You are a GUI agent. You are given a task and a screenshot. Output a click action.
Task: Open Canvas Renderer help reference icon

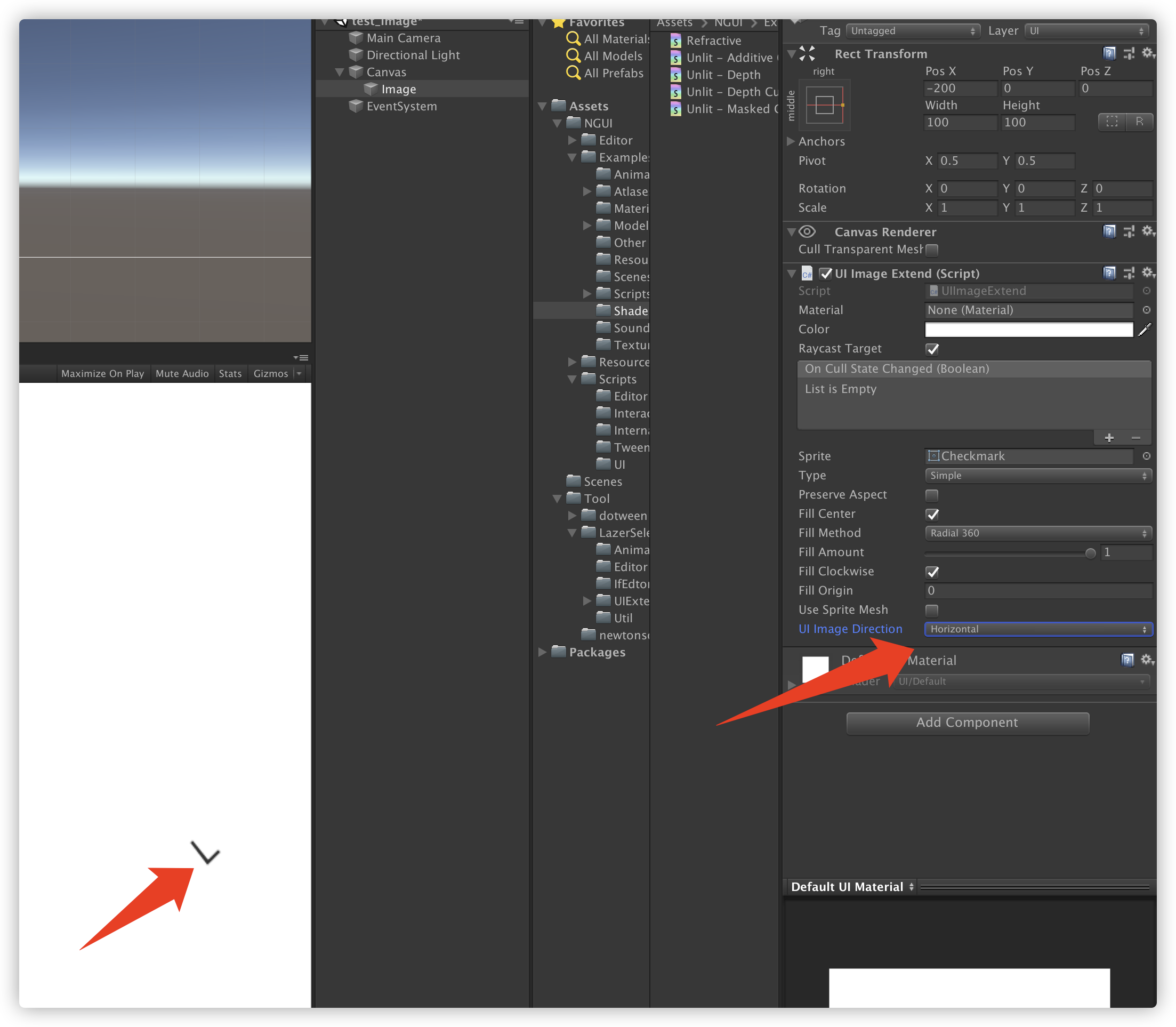pos(1109,231)
